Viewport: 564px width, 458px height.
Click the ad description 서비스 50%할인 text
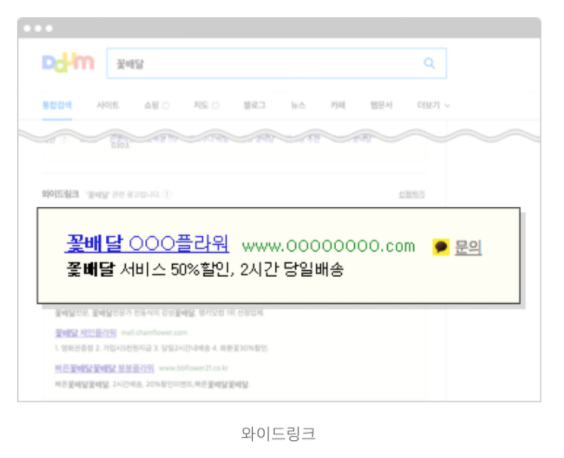pos(204,269)
